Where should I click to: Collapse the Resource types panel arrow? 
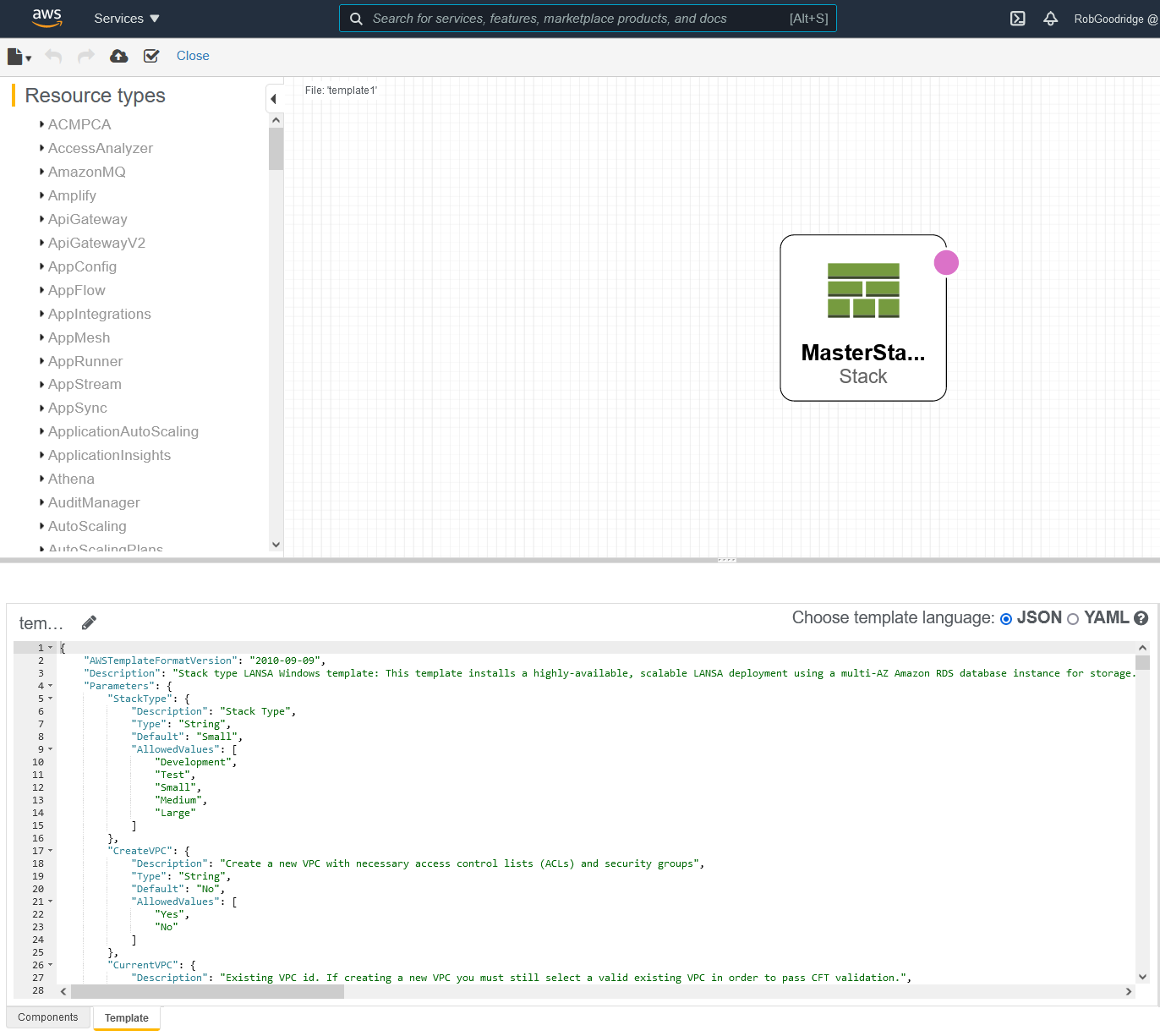tap(273, 99)
